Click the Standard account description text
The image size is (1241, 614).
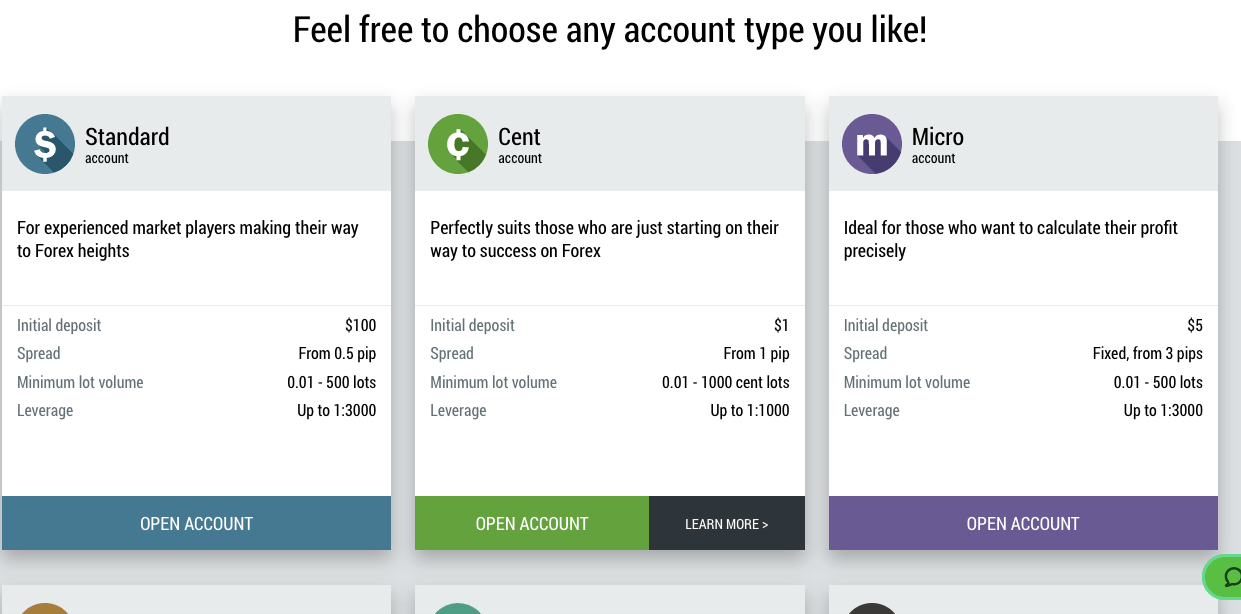pyautogui.click(x=187, y=239)
